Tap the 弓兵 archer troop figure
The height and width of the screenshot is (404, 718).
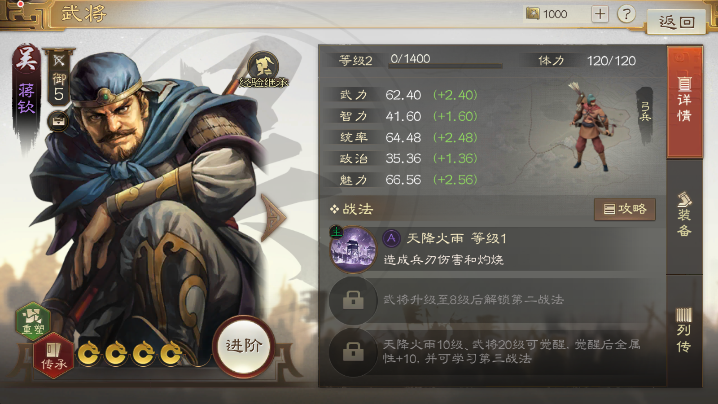[590, 126]
